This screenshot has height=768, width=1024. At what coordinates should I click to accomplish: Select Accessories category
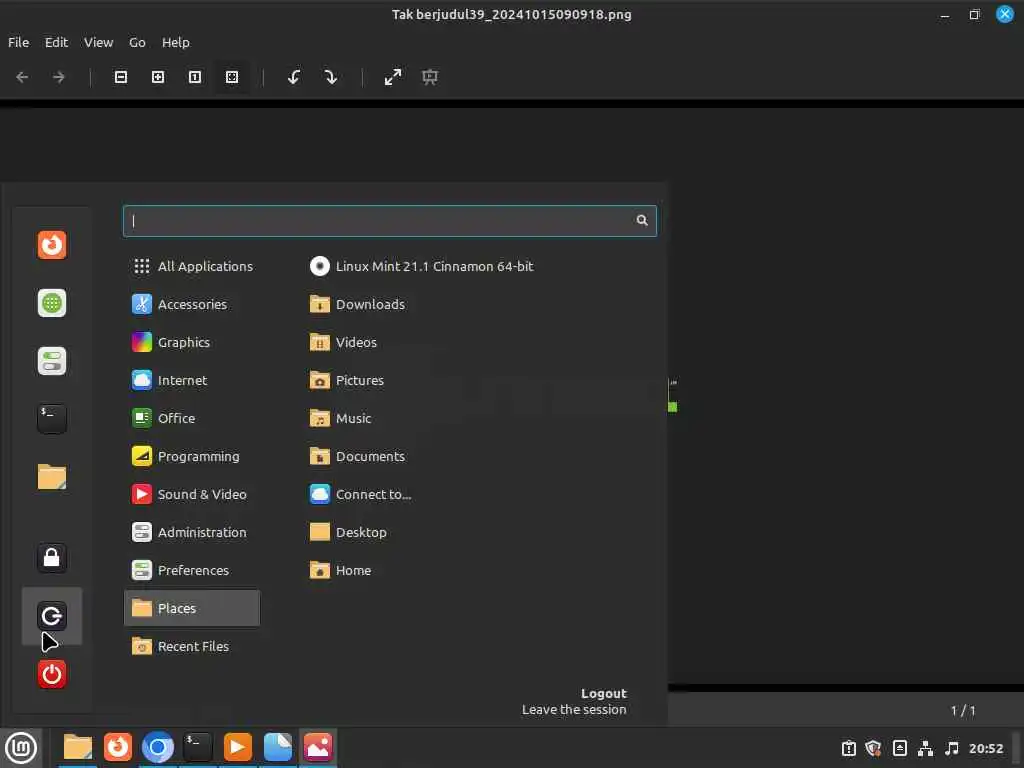(192, 304)
